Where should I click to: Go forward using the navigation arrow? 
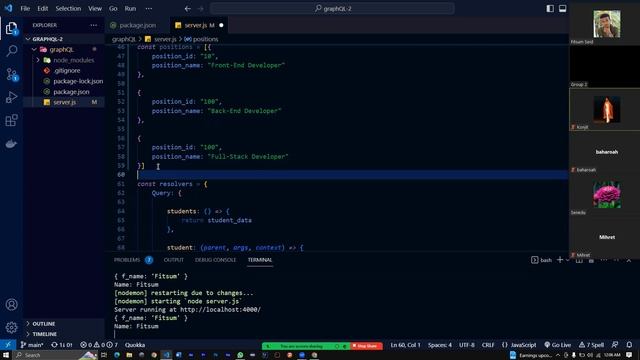200,9
